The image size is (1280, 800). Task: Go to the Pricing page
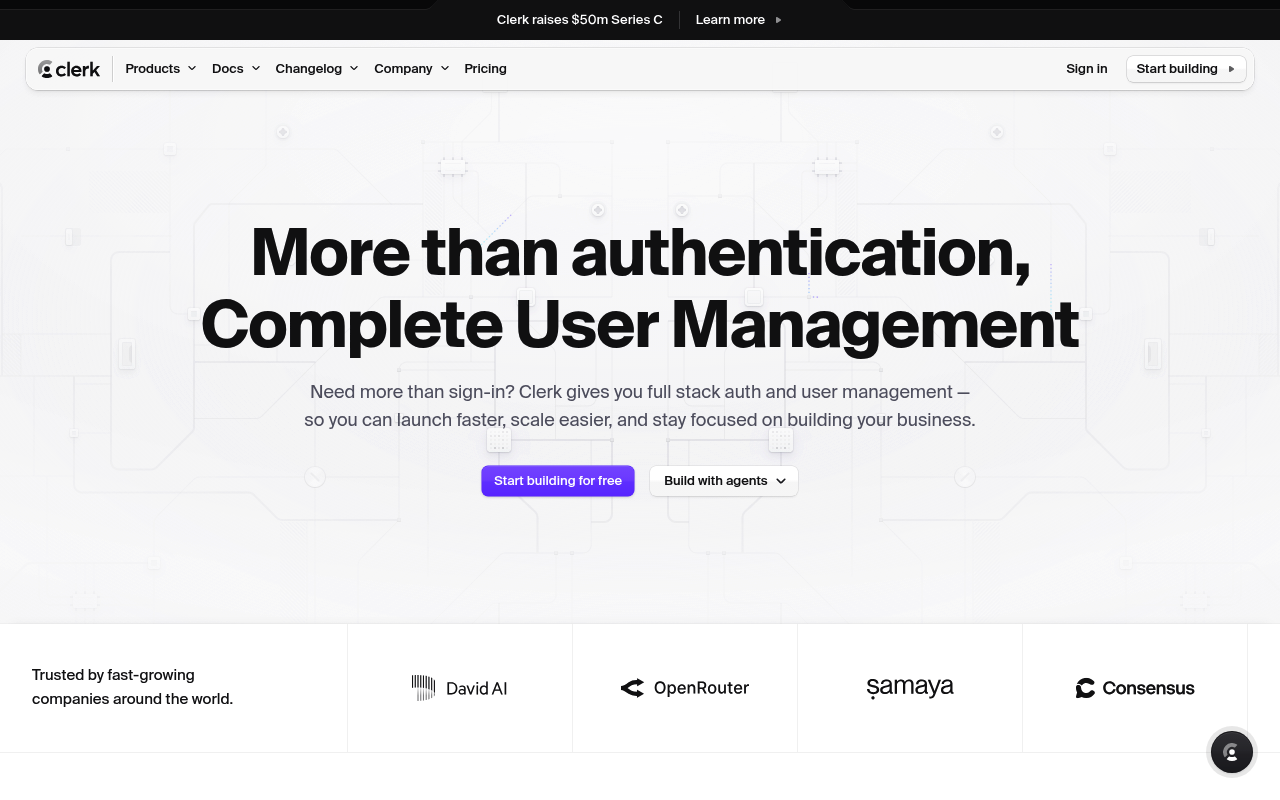[x=485, y=69]
